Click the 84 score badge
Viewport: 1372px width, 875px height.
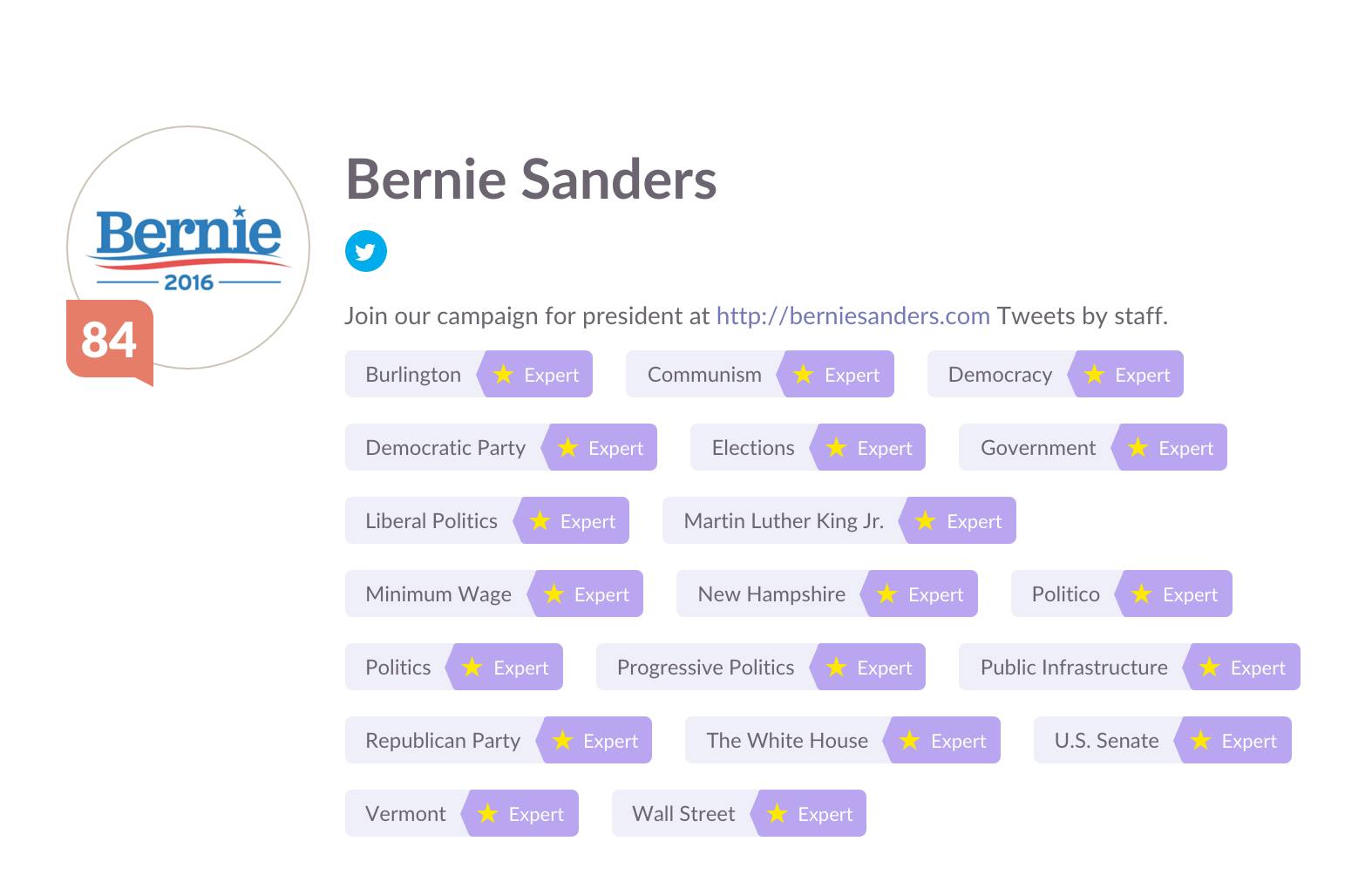click(109, 339)
